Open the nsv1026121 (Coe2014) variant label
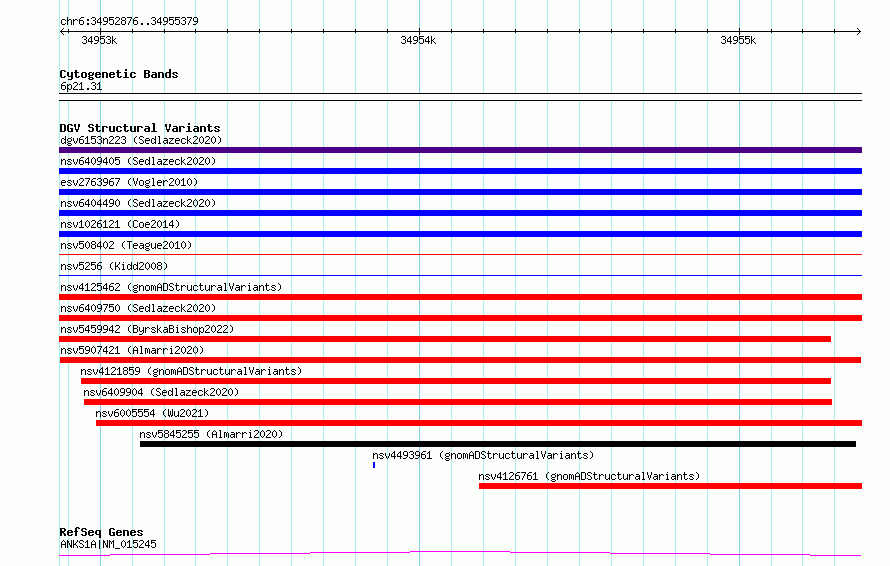The width and height of the screenshot is (890, 566). (120, 224)
